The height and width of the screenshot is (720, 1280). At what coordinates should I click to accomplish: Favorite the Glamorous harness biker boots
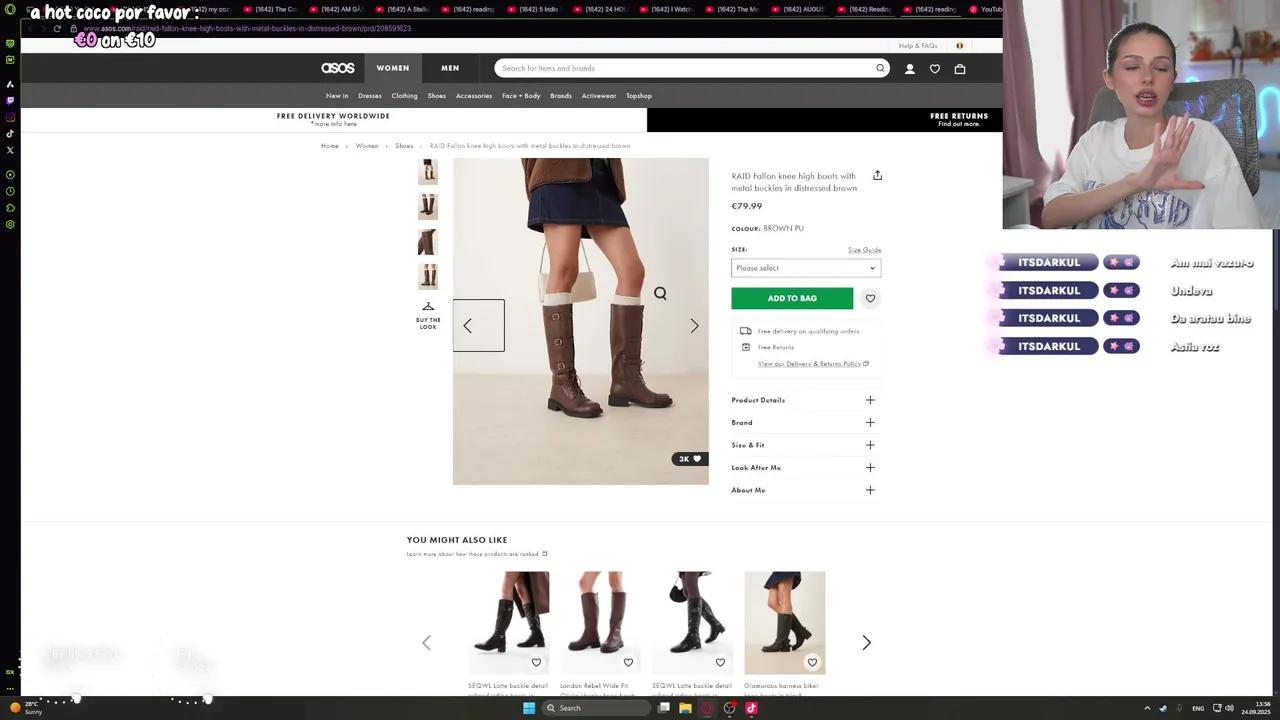click(x=812, y=662)
